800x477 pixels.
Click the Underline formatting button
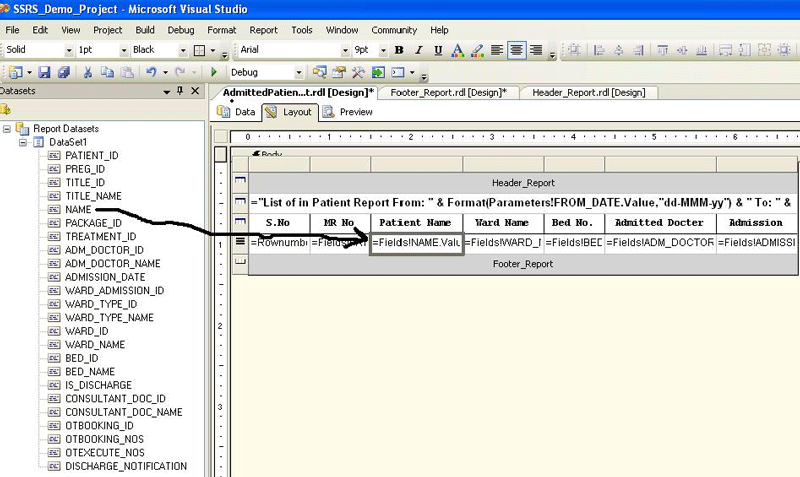point(437,50)
